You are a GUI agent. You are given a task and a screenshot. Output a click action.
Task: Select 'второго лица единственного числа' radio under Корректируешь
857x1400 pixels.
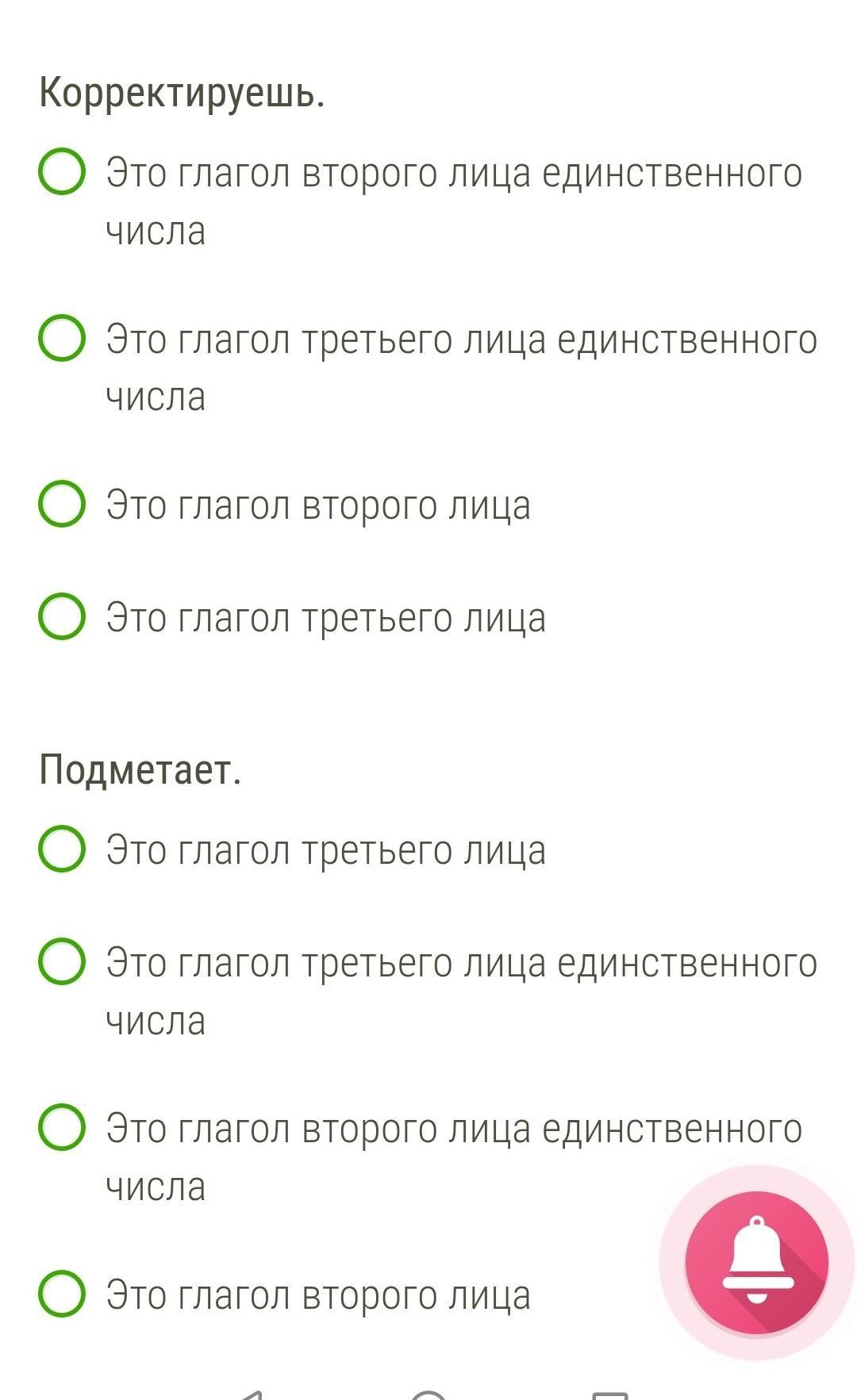pyautogui.click(x=62, y=172)
